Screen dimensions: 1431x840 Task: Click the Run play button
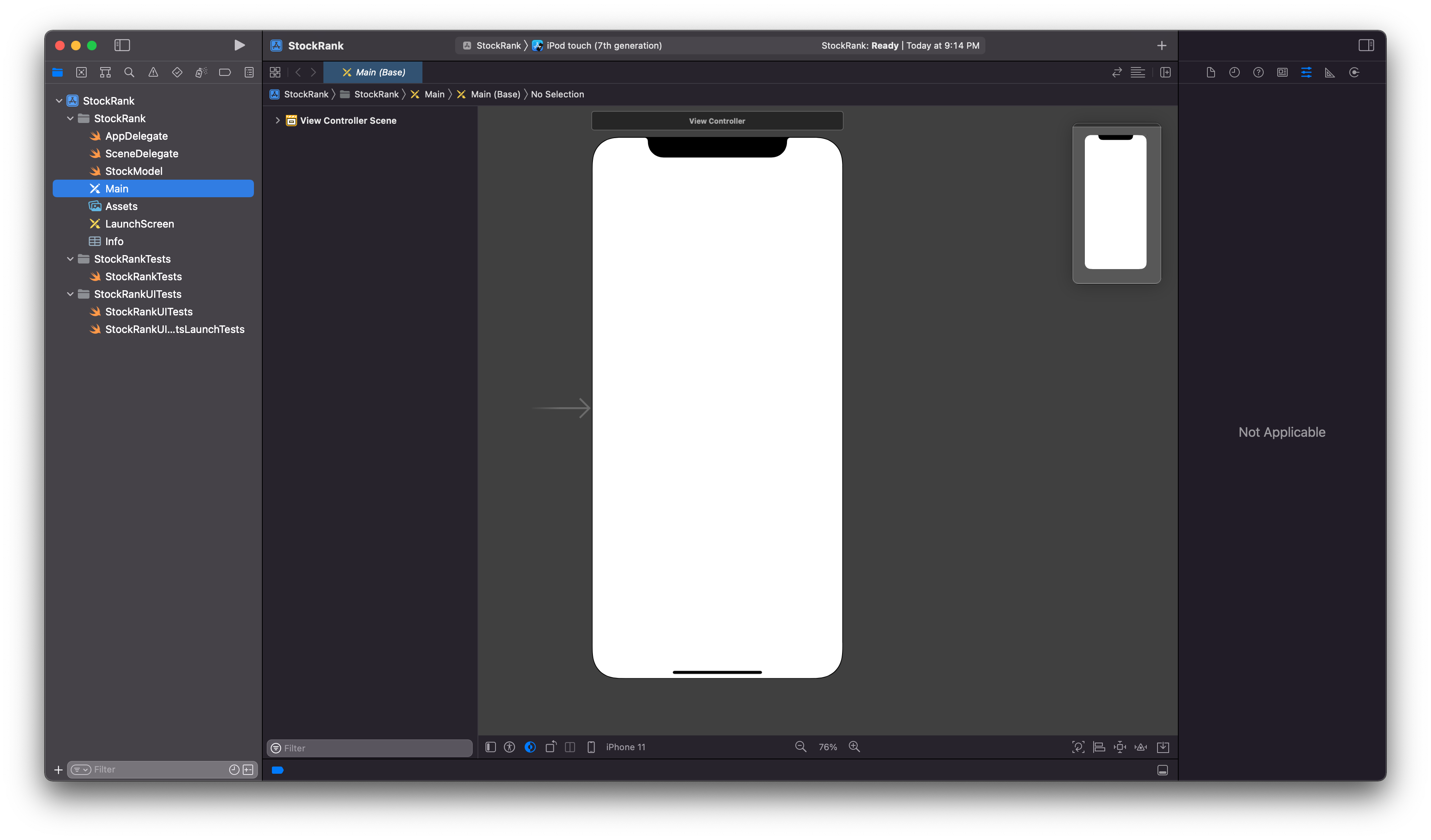239,46
